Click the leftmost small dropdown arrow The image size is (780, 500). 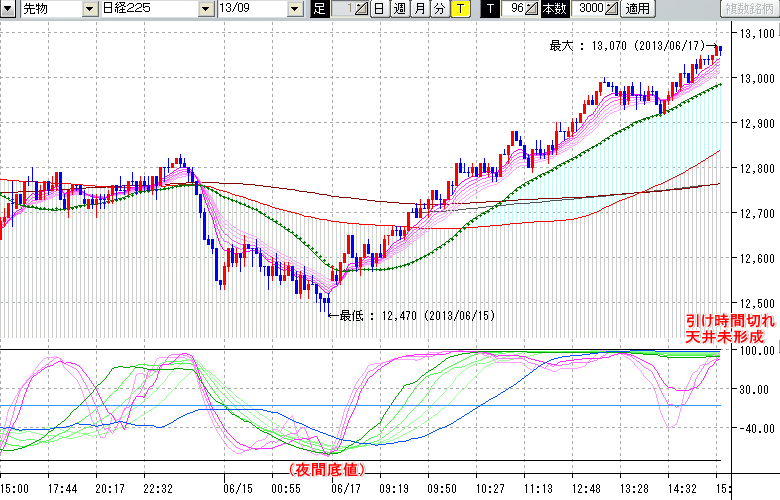pos(9,9)
